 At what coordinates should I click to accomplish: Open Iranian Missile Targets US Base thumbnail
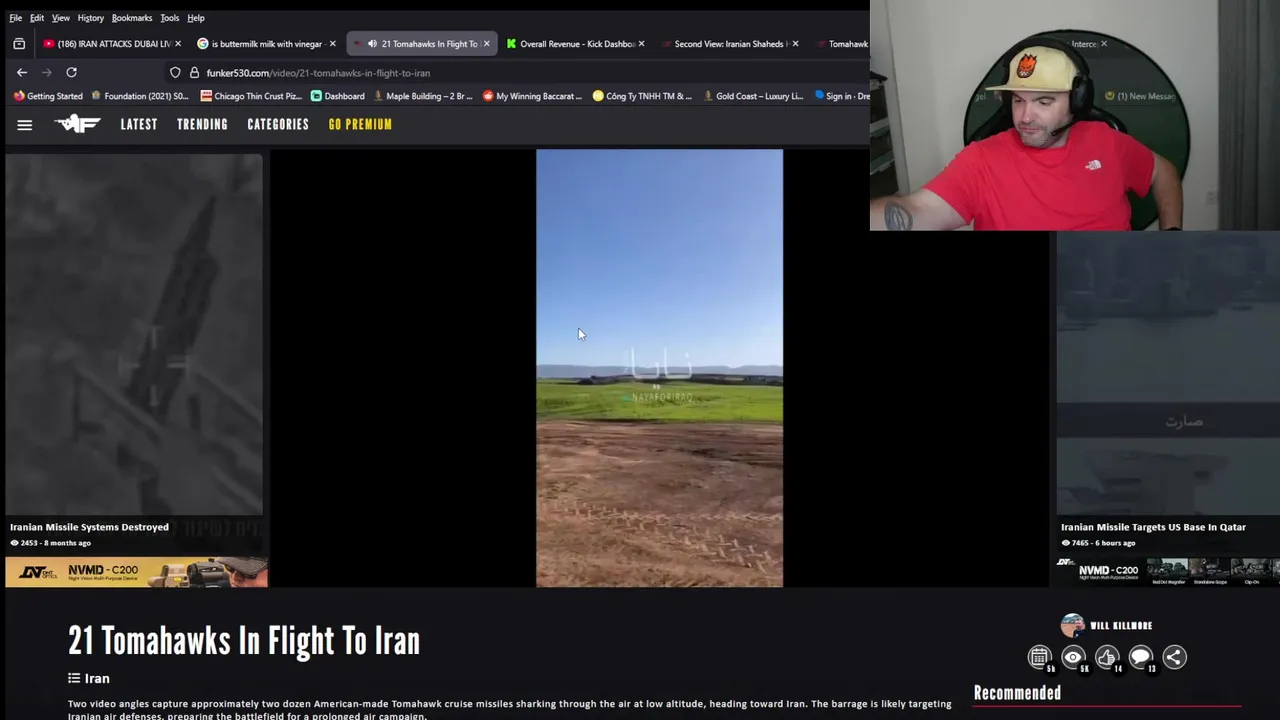coord(1168,375)
